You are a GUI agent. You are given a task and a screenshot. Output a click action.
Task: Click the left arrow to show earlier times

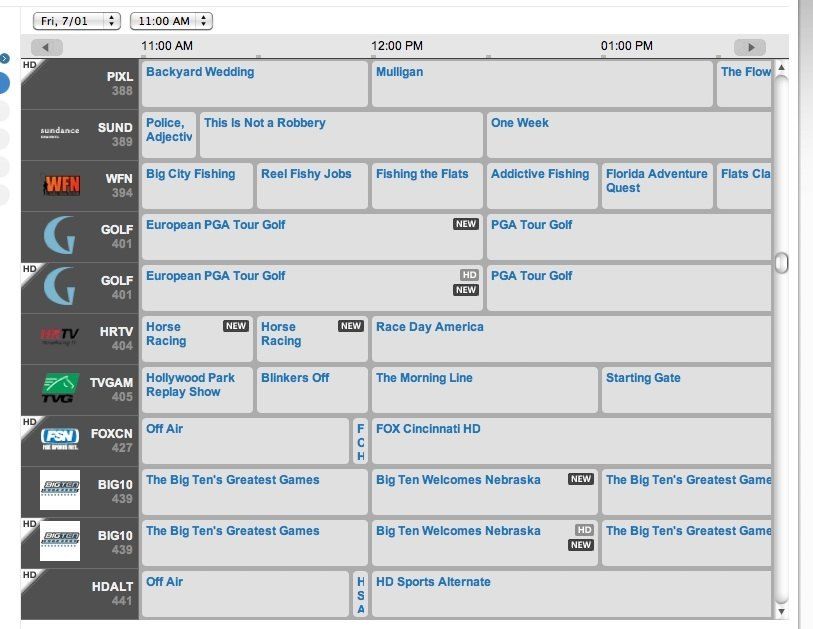coord(47,47)
